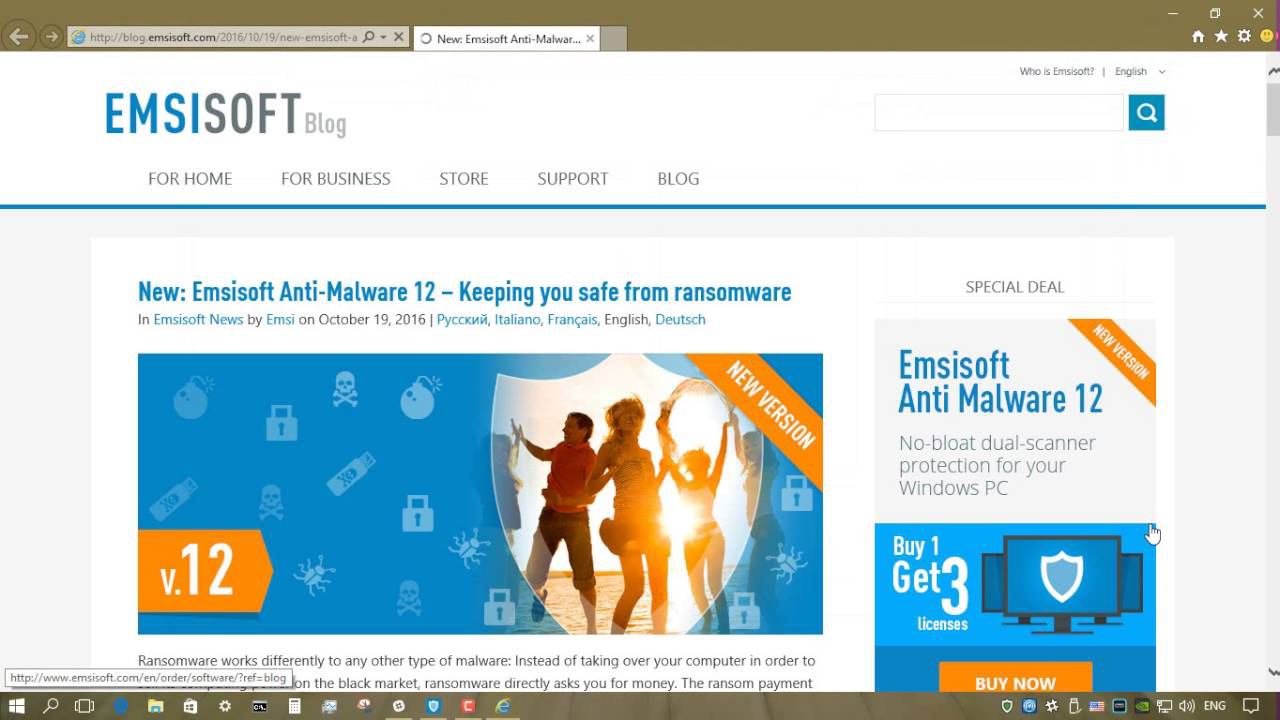Close the Emsisoft Anti-Malware tab
Viewport: 1280px width, 720px height.
coord(590,39)
